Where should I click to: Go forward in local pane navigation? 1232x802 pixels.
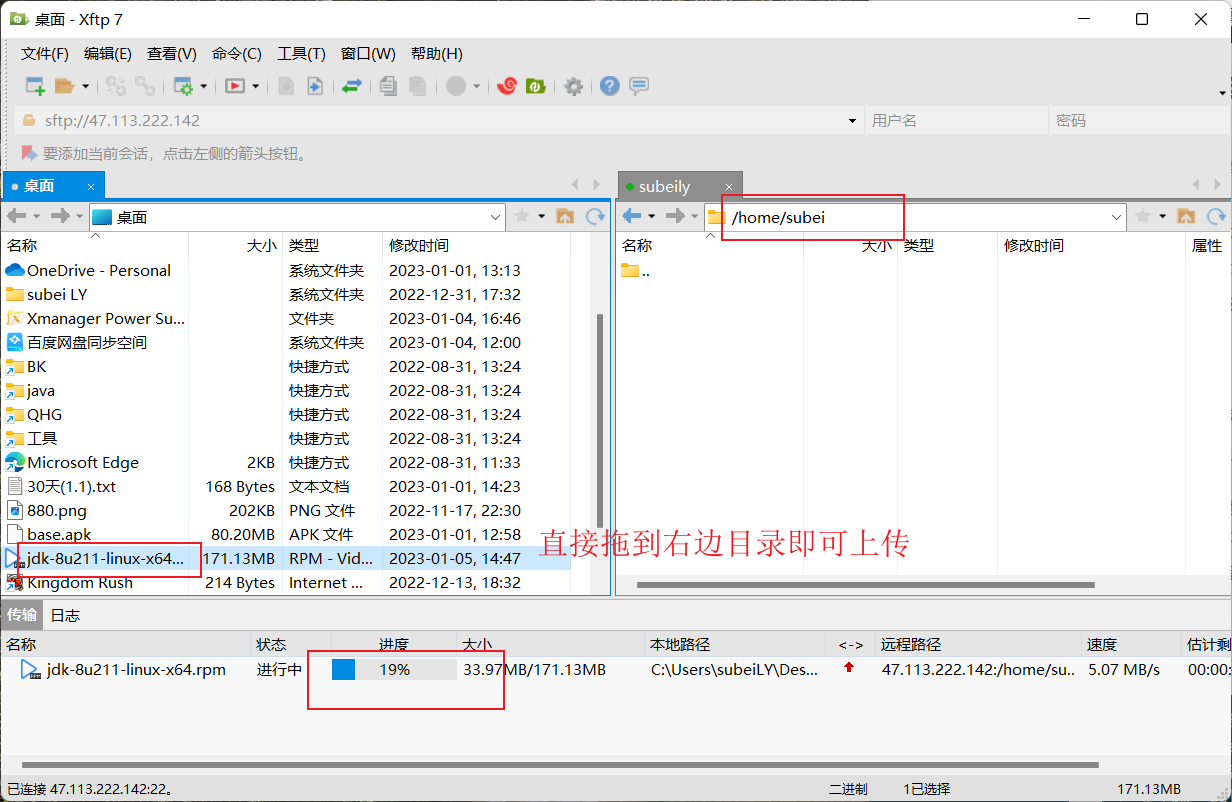click(x=60, y=216)
